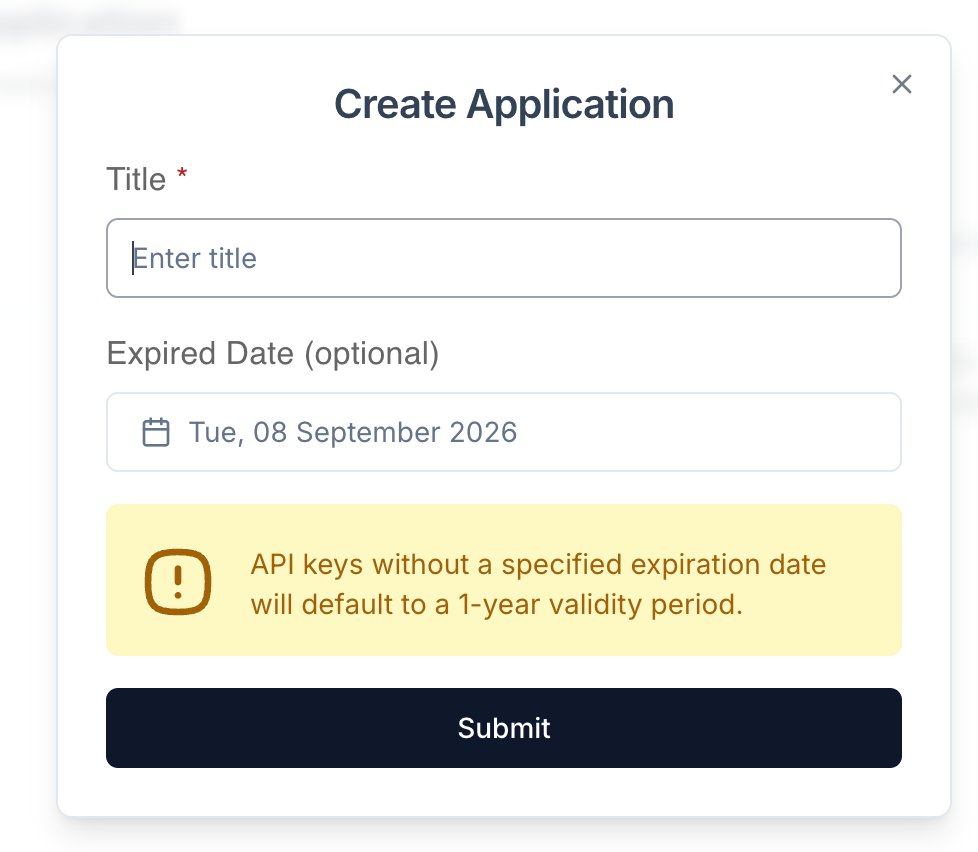Submit the Create Application form
Viewport: 978px width, 852px height.
click(504, 728)
